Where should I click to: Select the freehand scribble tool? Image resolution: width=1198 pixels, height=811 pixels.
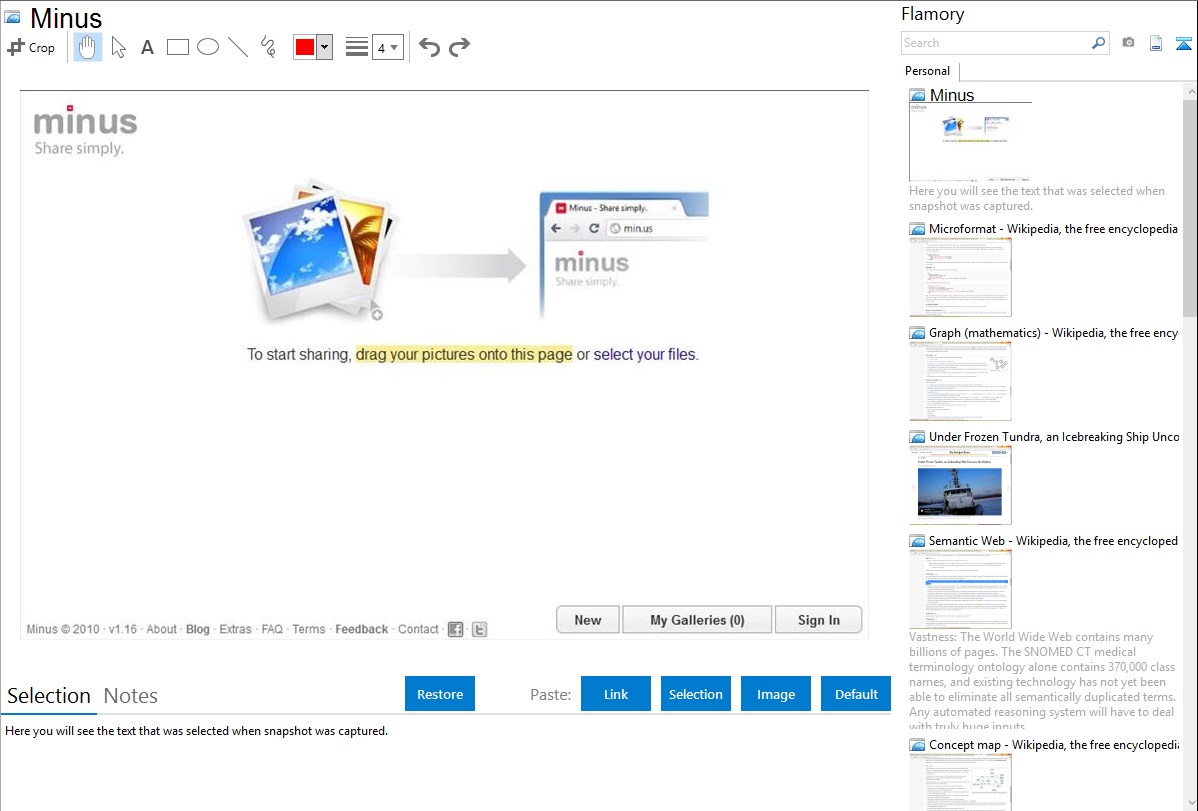pyautogui.click(x=268, y=47)
